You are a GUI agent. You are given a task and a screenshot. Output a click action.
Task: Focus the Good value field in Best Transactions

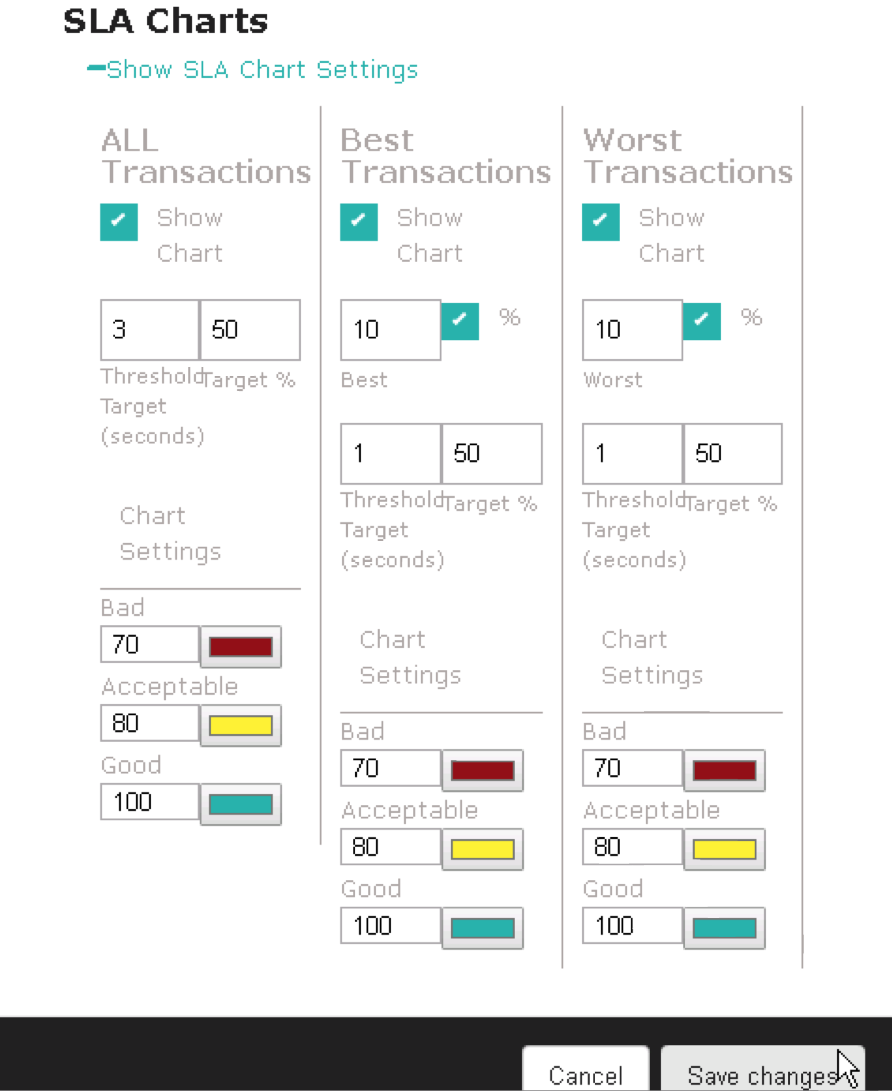click(x=390, y=925)
